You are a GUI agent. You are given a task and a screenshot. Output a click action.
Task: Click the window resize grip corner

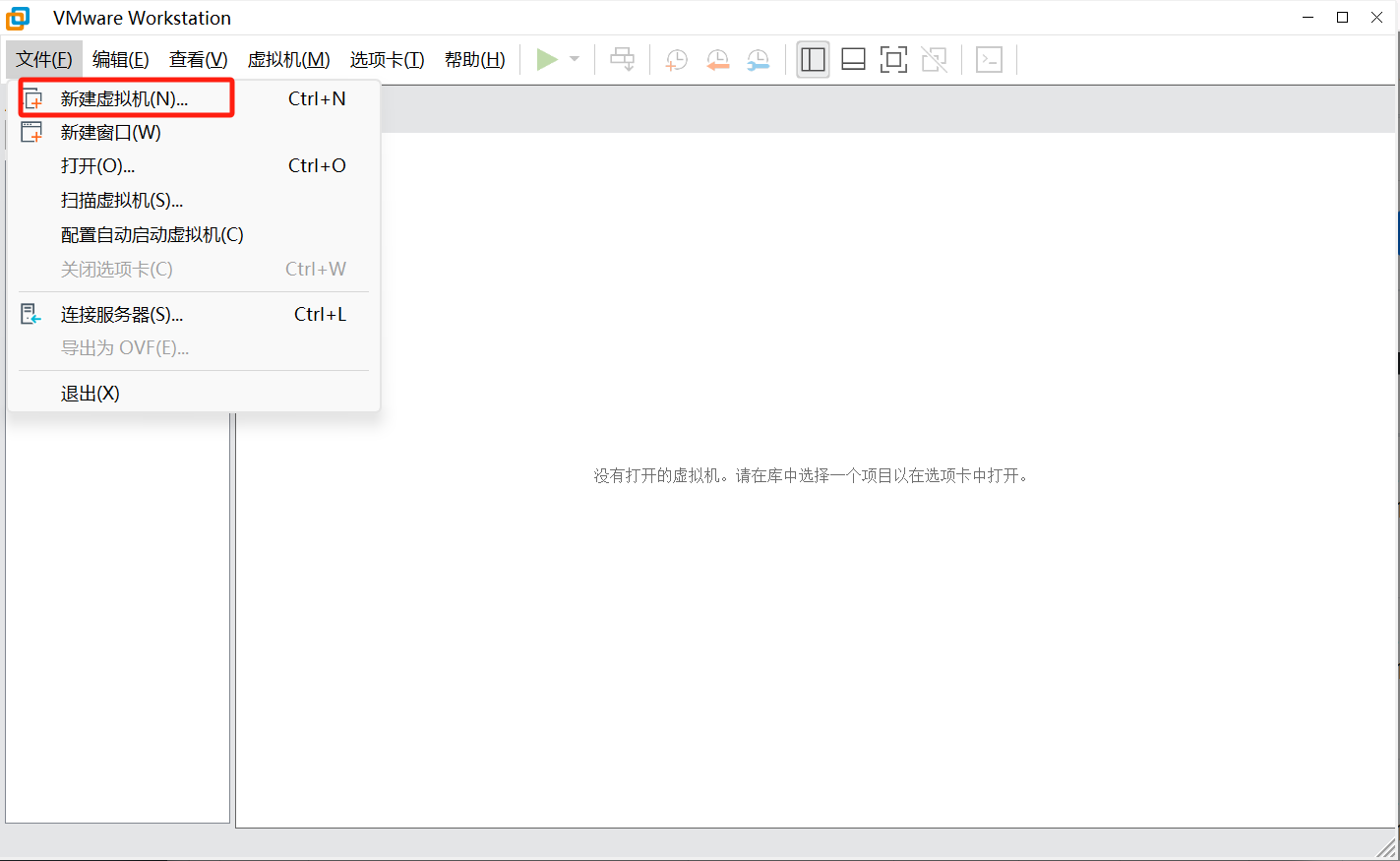(x=1387, y=848)
